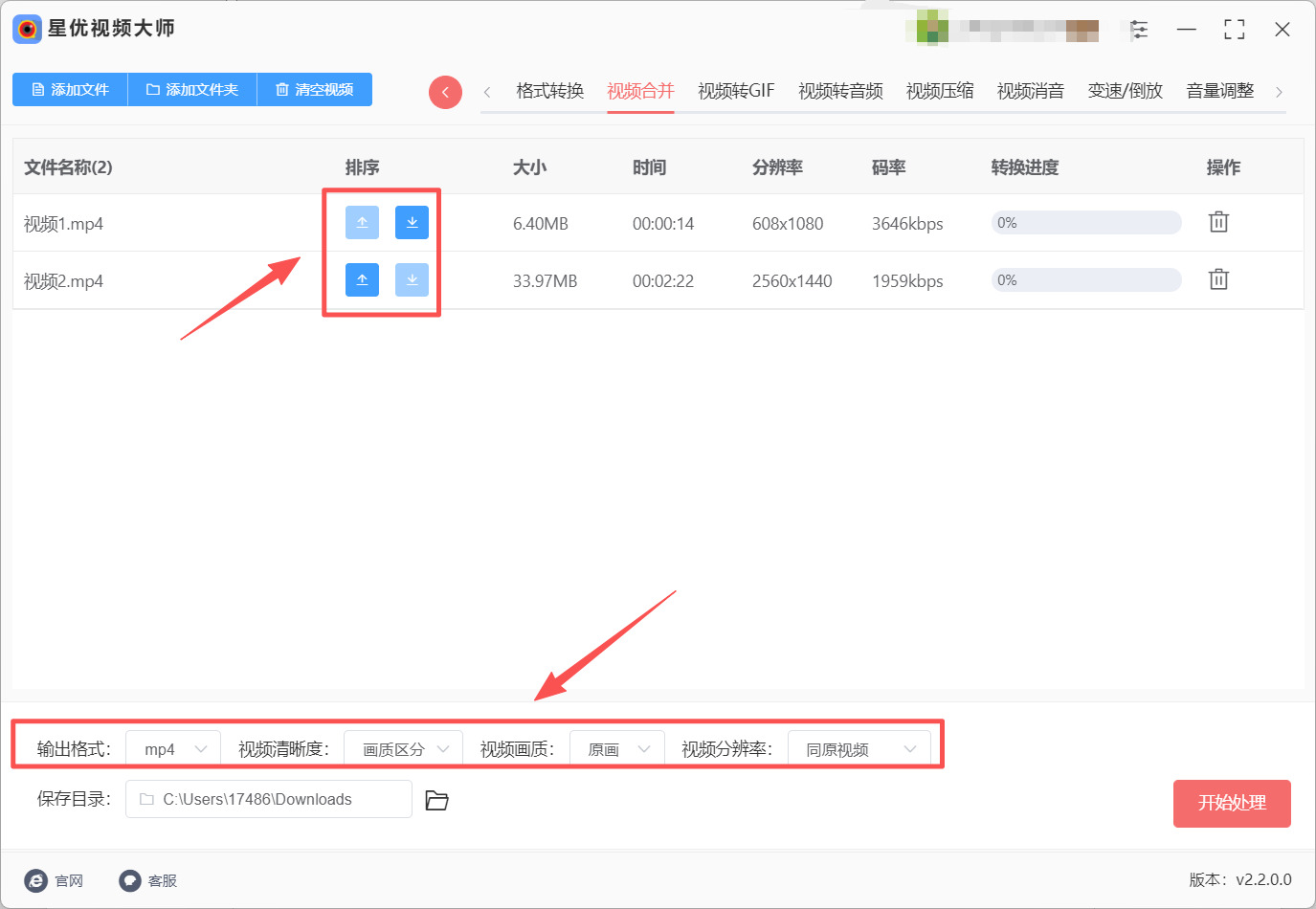Open the 视频分辨率 dropdown

(859, 749)
